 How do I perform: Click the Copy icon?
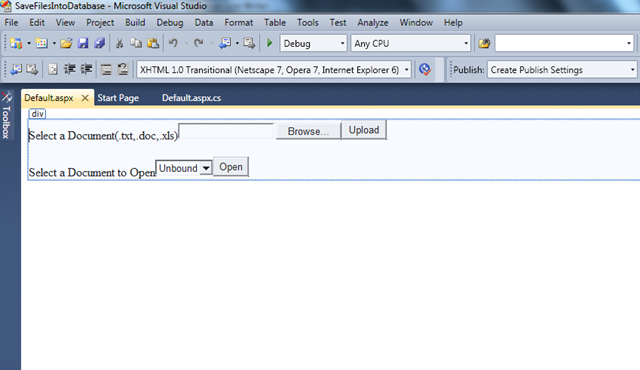pyautogui.click(x=136, y=43)
